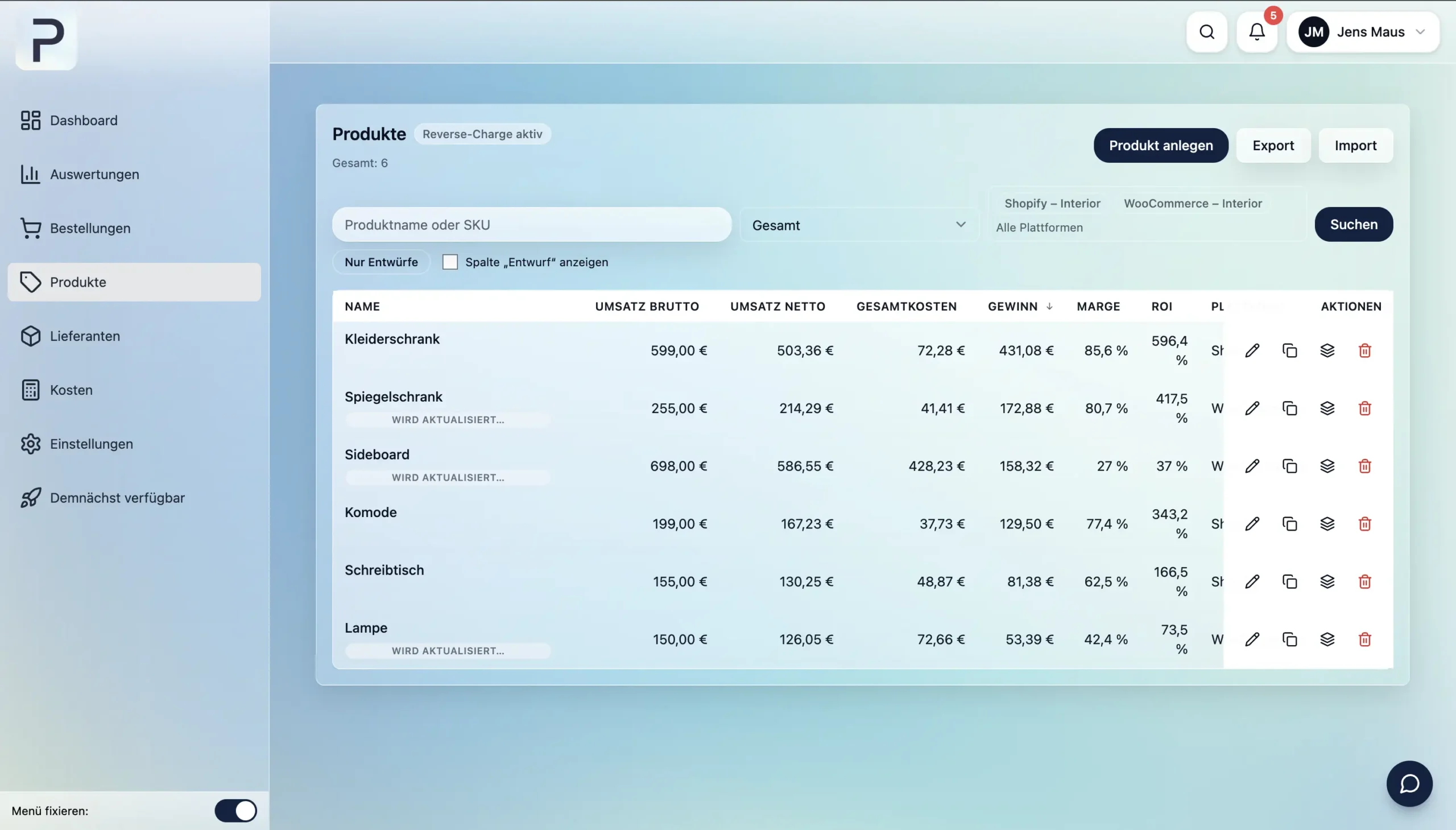Click the P logo in sidebar

pyautogui.click(x=47, y=39)
